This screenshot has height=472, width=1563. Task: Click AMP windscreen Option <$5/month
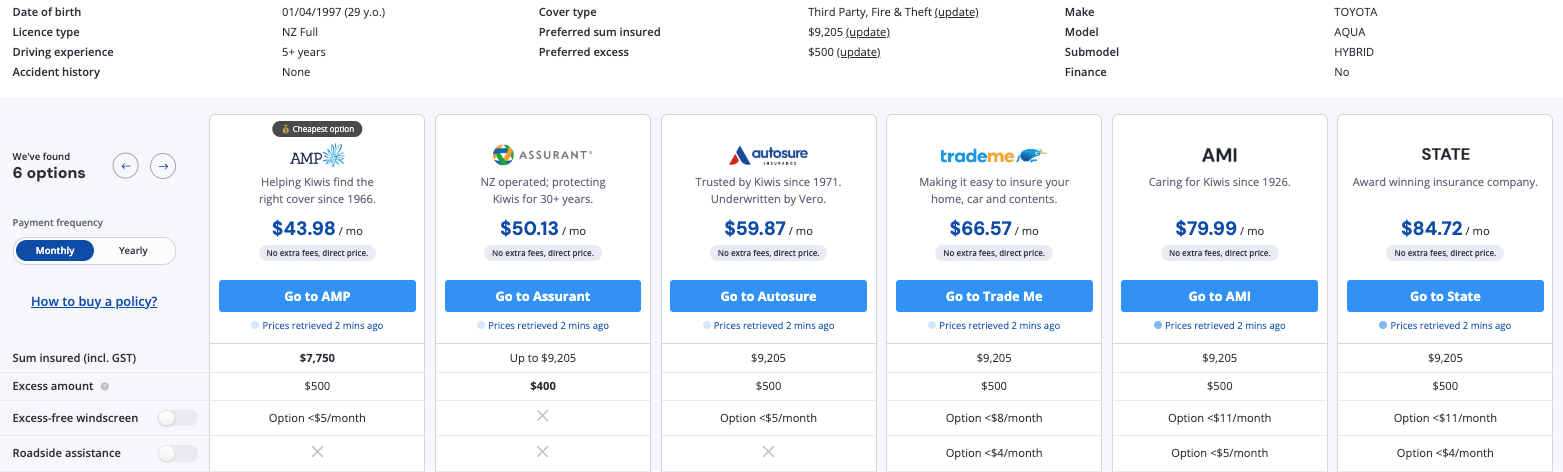(317, 418)
